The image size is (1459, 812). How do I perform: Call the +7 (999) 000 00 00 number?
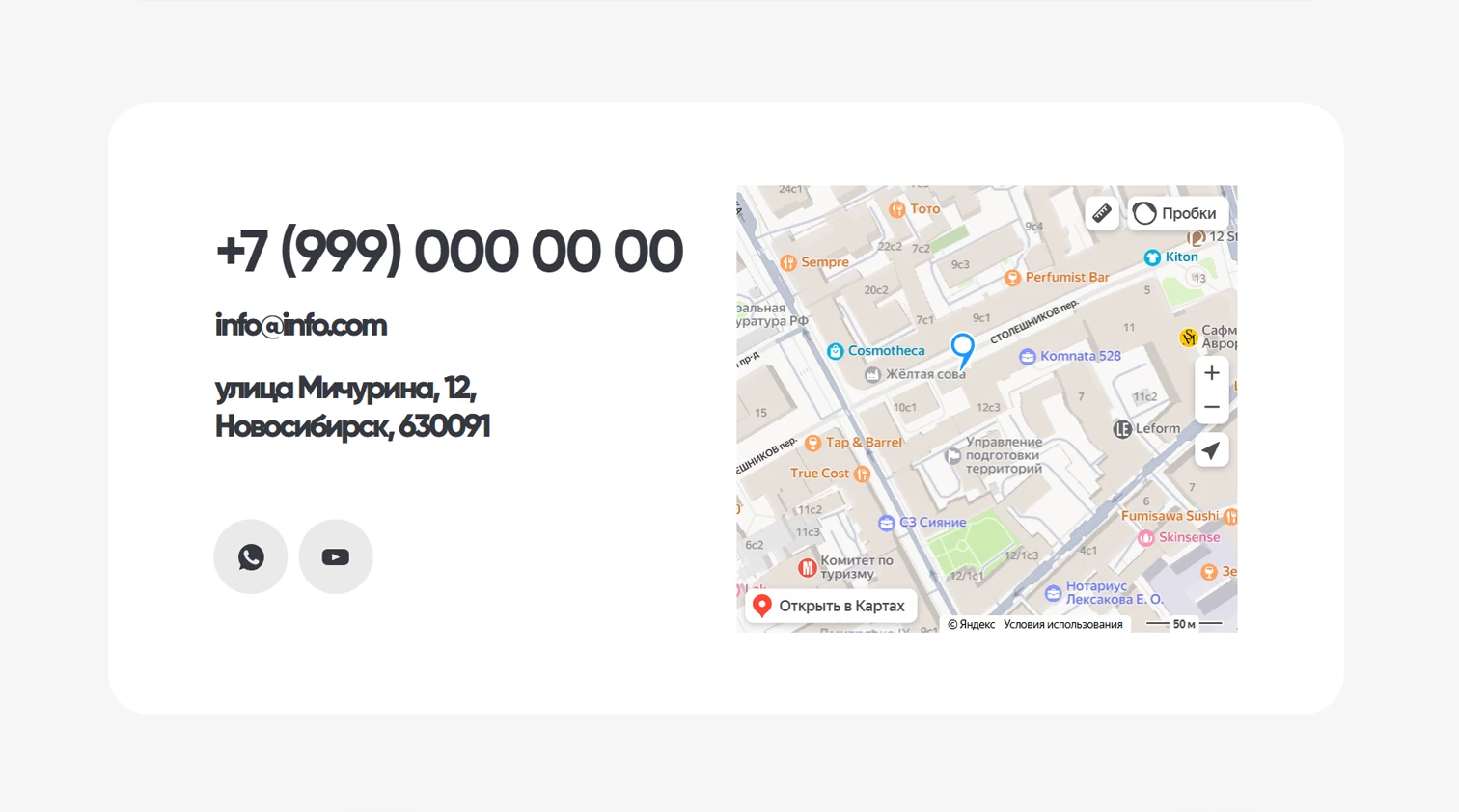(x=449, y=251)
